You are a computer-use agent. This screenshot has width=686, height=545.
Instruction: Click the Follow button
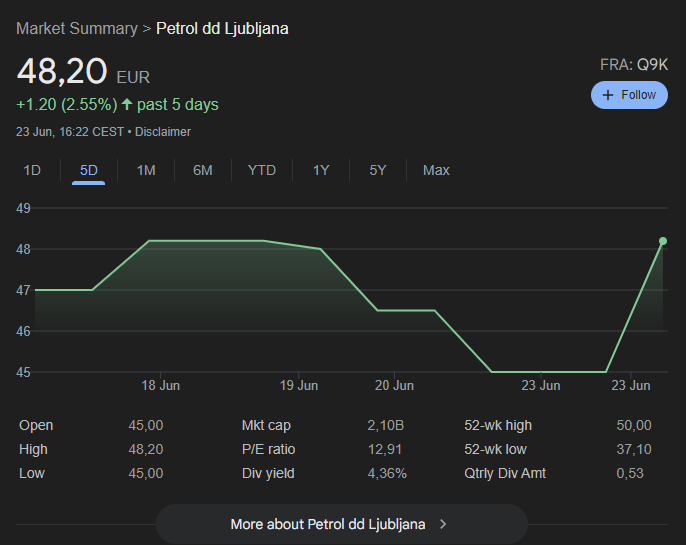coord(629,95)
